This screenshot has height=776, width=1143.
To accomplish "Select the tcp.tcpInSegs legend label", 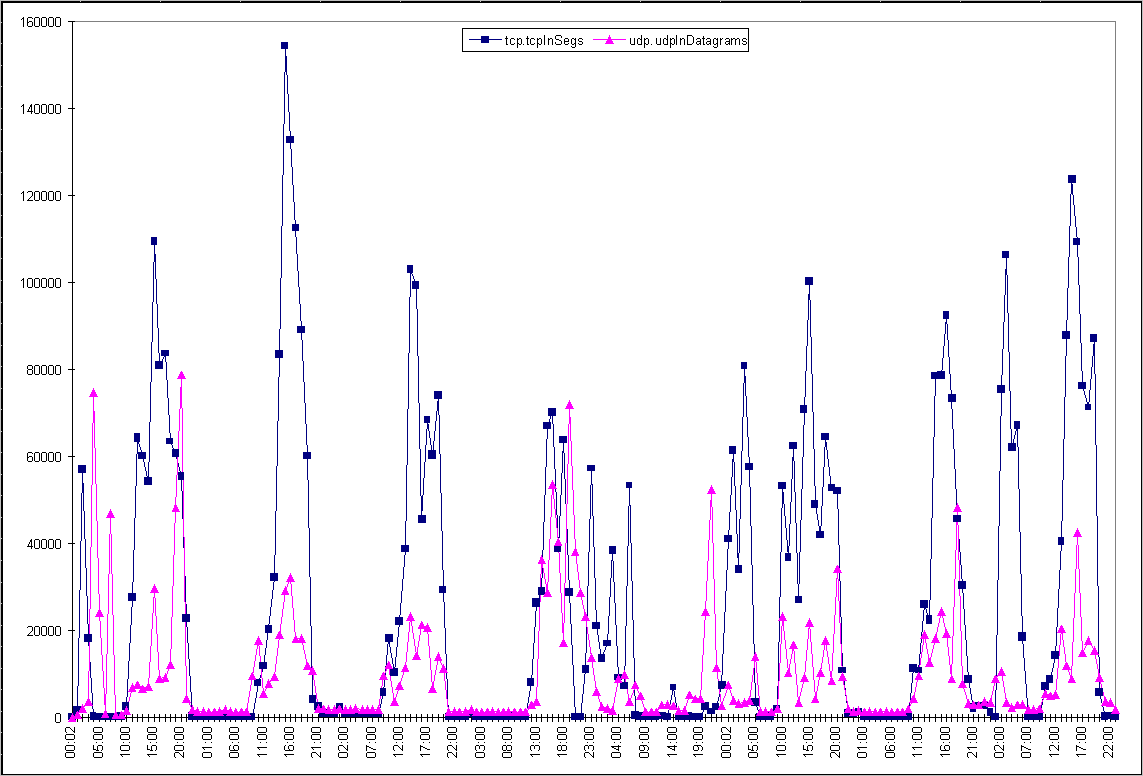I will [x=532, y=40].
